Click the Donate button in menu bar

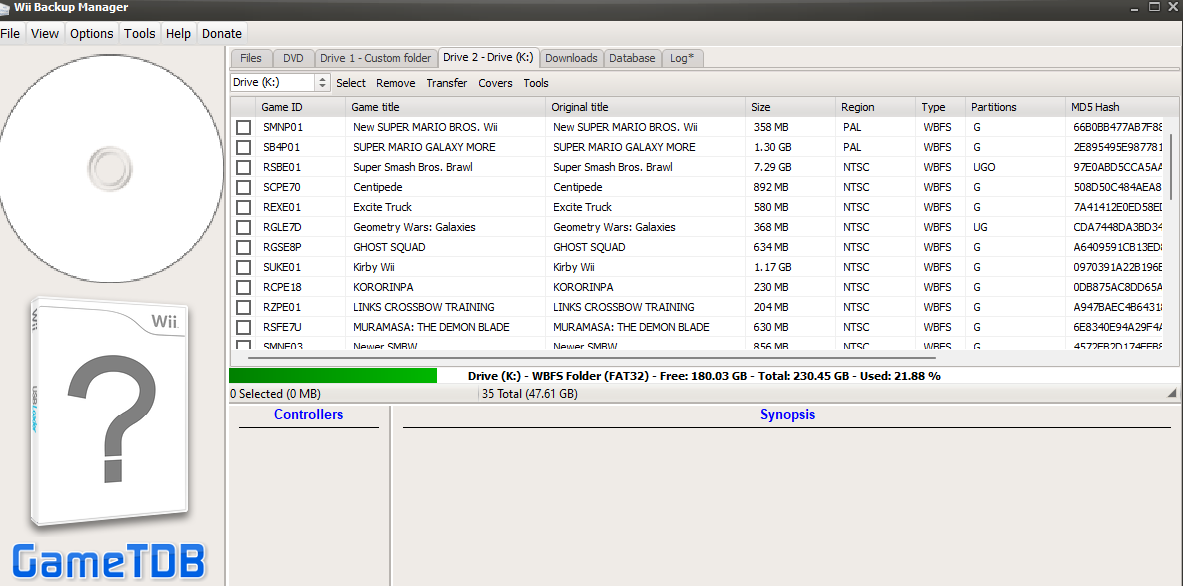[x=222, y=33]
